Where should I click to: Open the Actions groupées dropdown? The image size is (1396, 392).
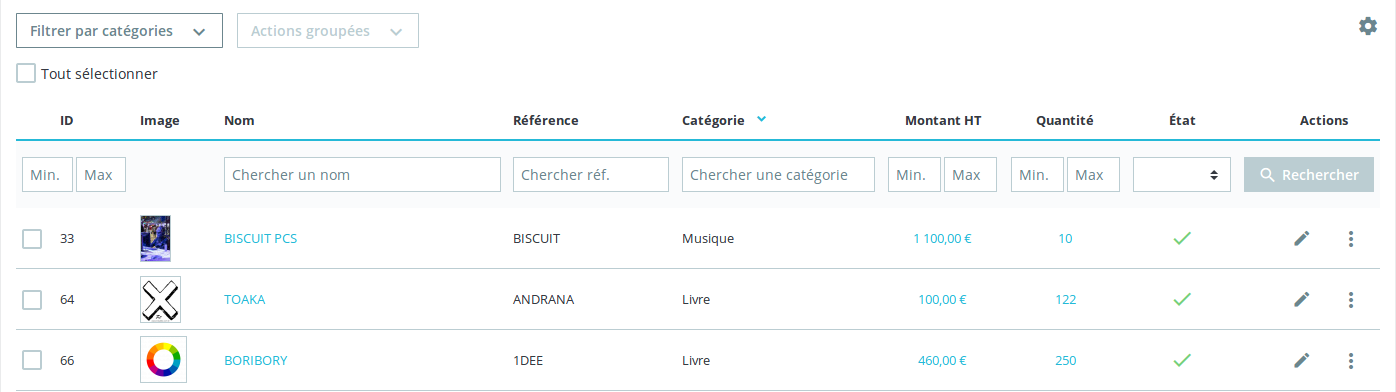coord(327,31)
